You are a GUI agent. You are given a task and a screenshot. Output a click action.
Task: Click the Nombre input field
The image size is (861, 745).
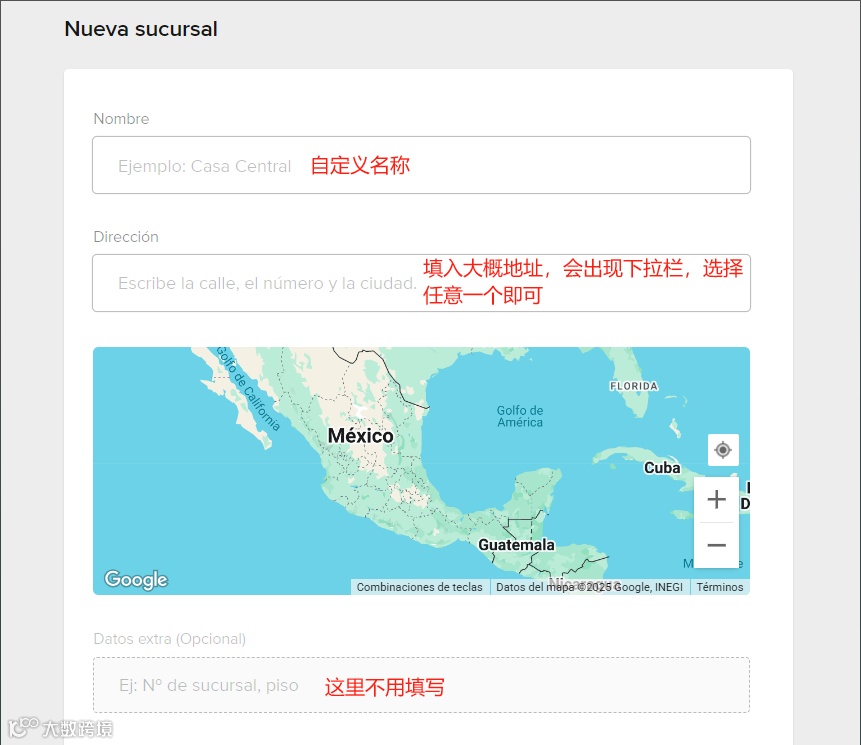pos(421,165)
